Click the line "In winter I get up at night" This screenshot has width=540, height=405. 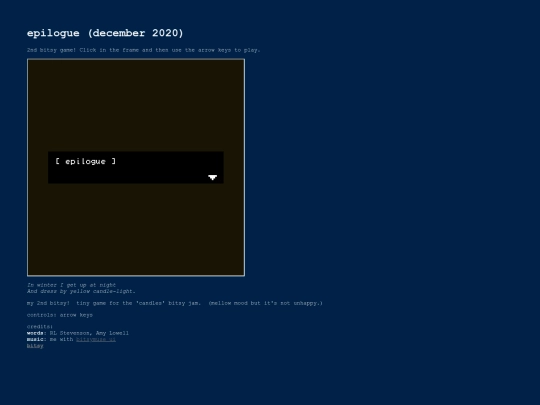tap(71, 285)
